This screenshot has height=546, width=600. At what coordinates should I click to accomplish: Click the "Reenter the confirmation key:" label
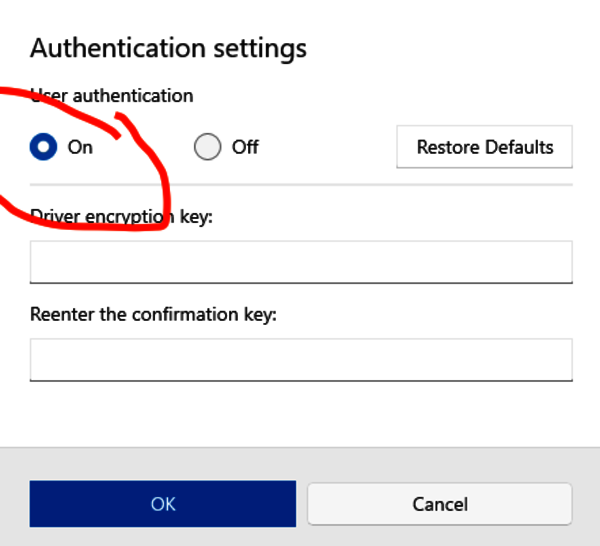153,314
